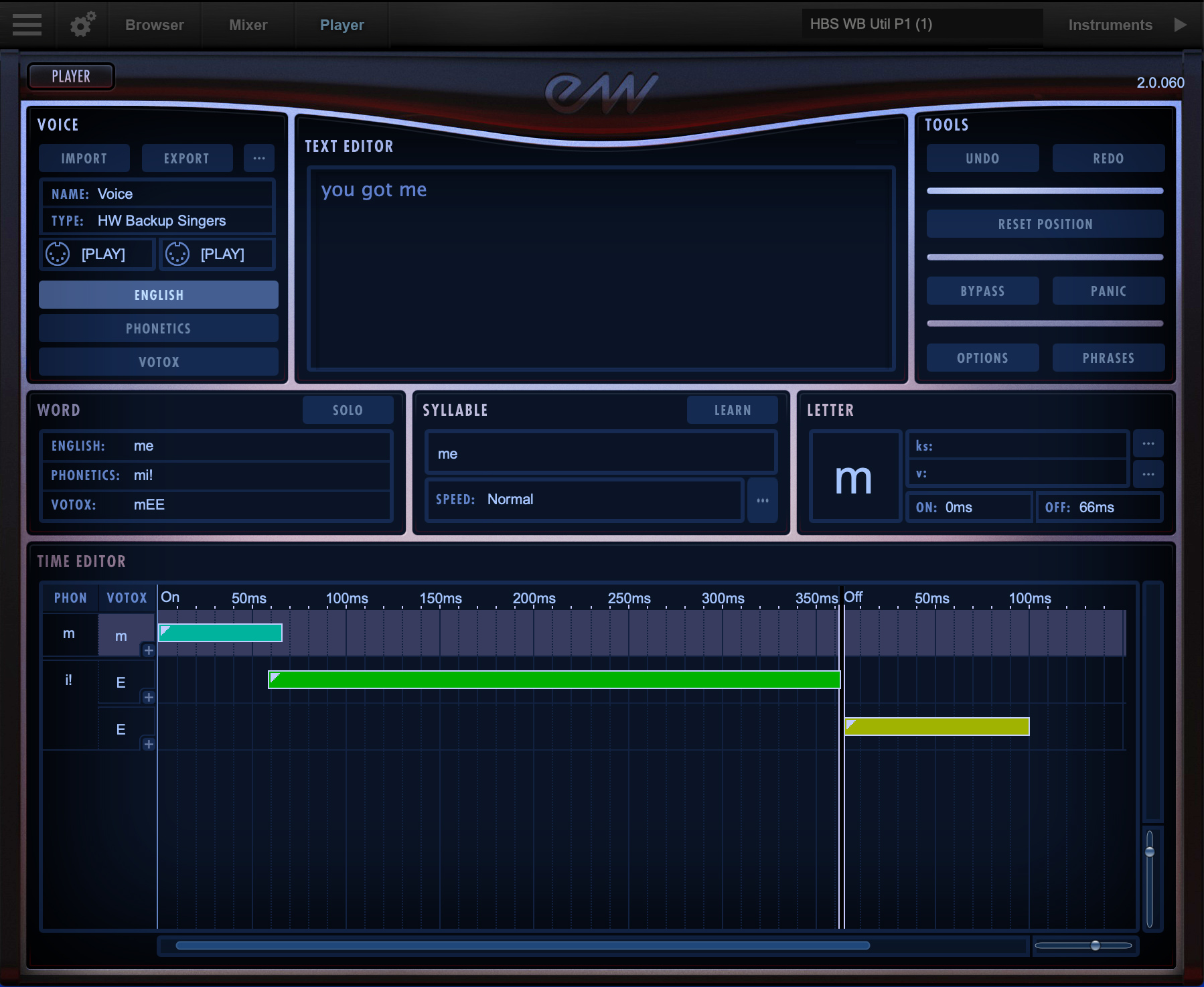Image resolution: width=1204 pixels, height=987 pixels.
Task: Solo the current word
Action: click(x=348, y=410)
